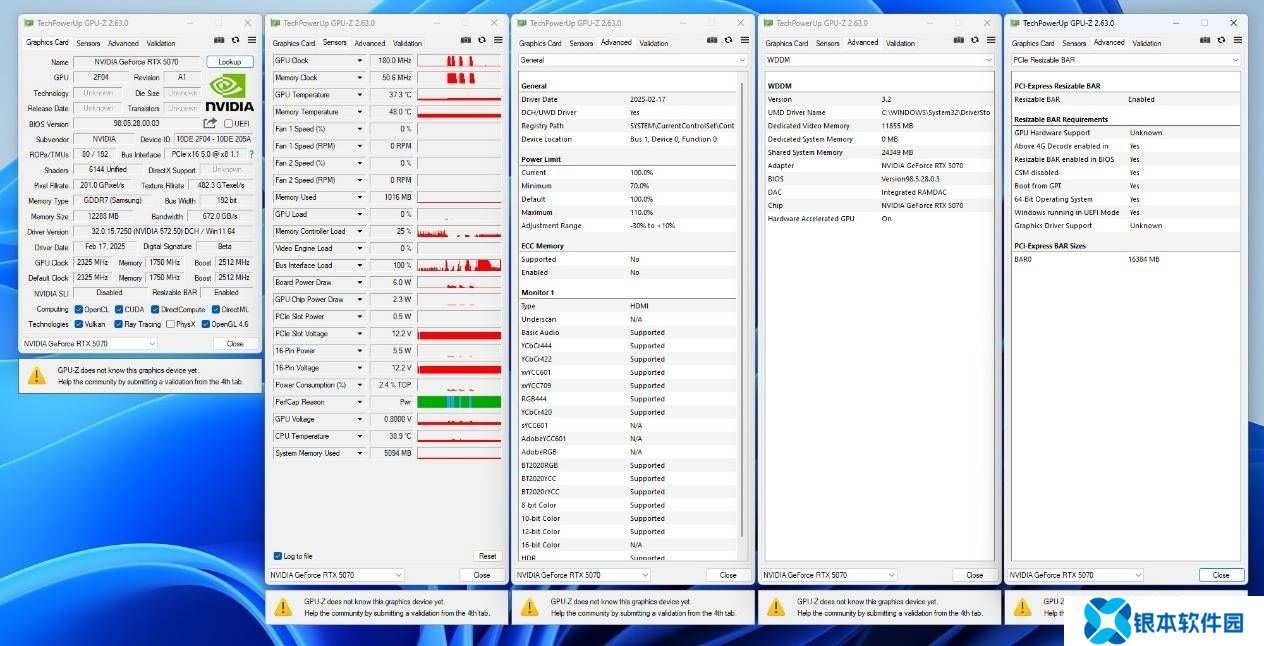1264x646 pixels.
Task: Click the warning icon below the Sensors window
Action: click(283, 606)
